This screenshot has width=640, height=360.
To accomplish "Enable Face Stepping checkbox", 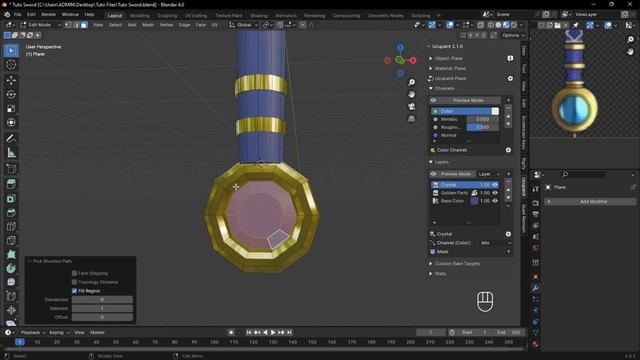I will (x=74, y=273).
